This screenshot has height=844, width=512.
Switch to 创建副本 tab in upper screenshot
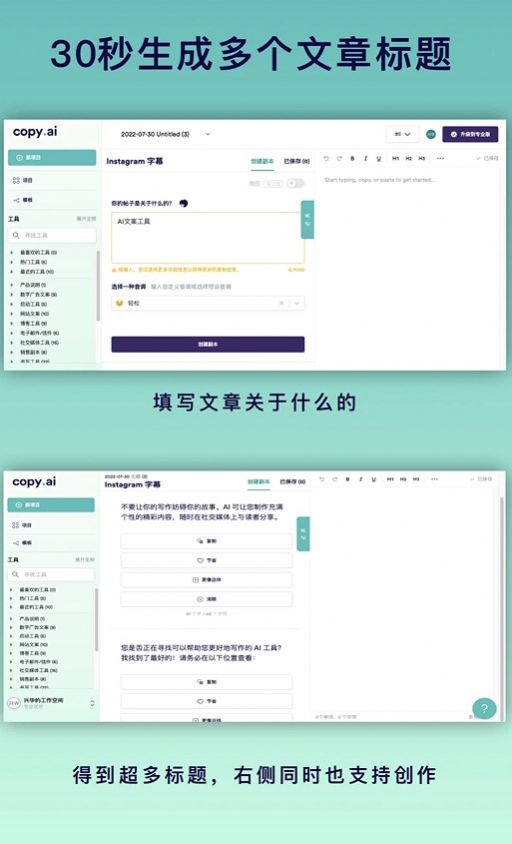(262, 161)
